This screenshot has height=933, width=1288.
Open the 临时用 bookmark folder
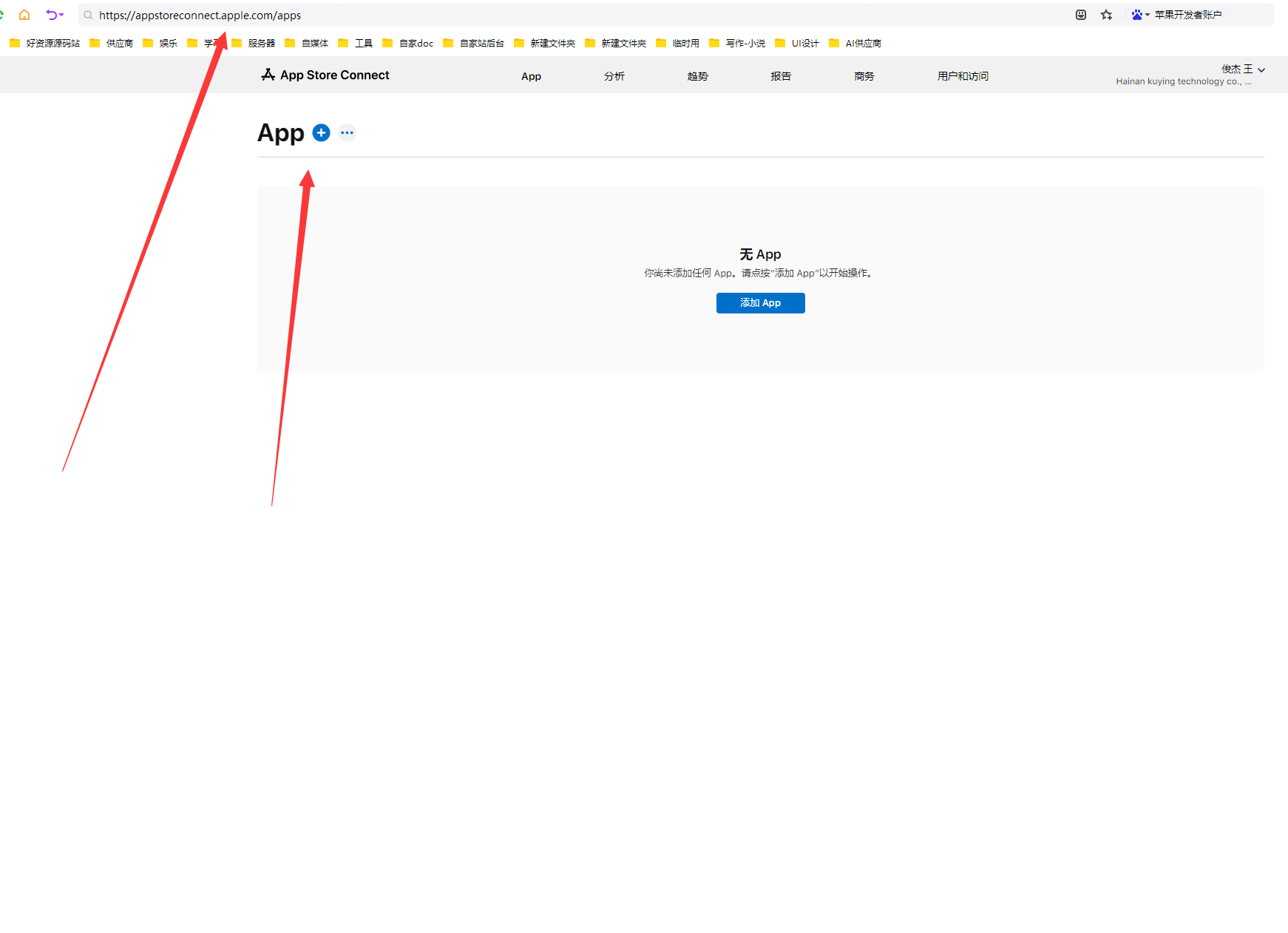[678, 43]
